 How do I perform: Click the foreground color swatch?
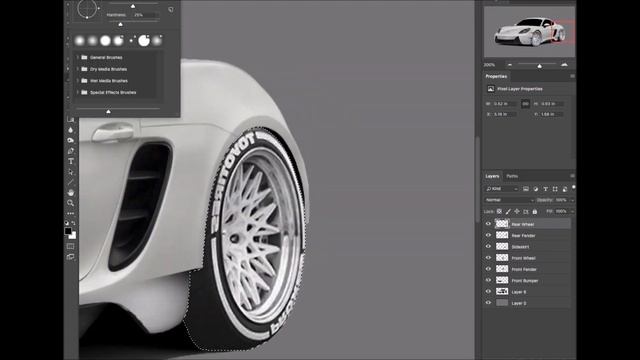68,231
